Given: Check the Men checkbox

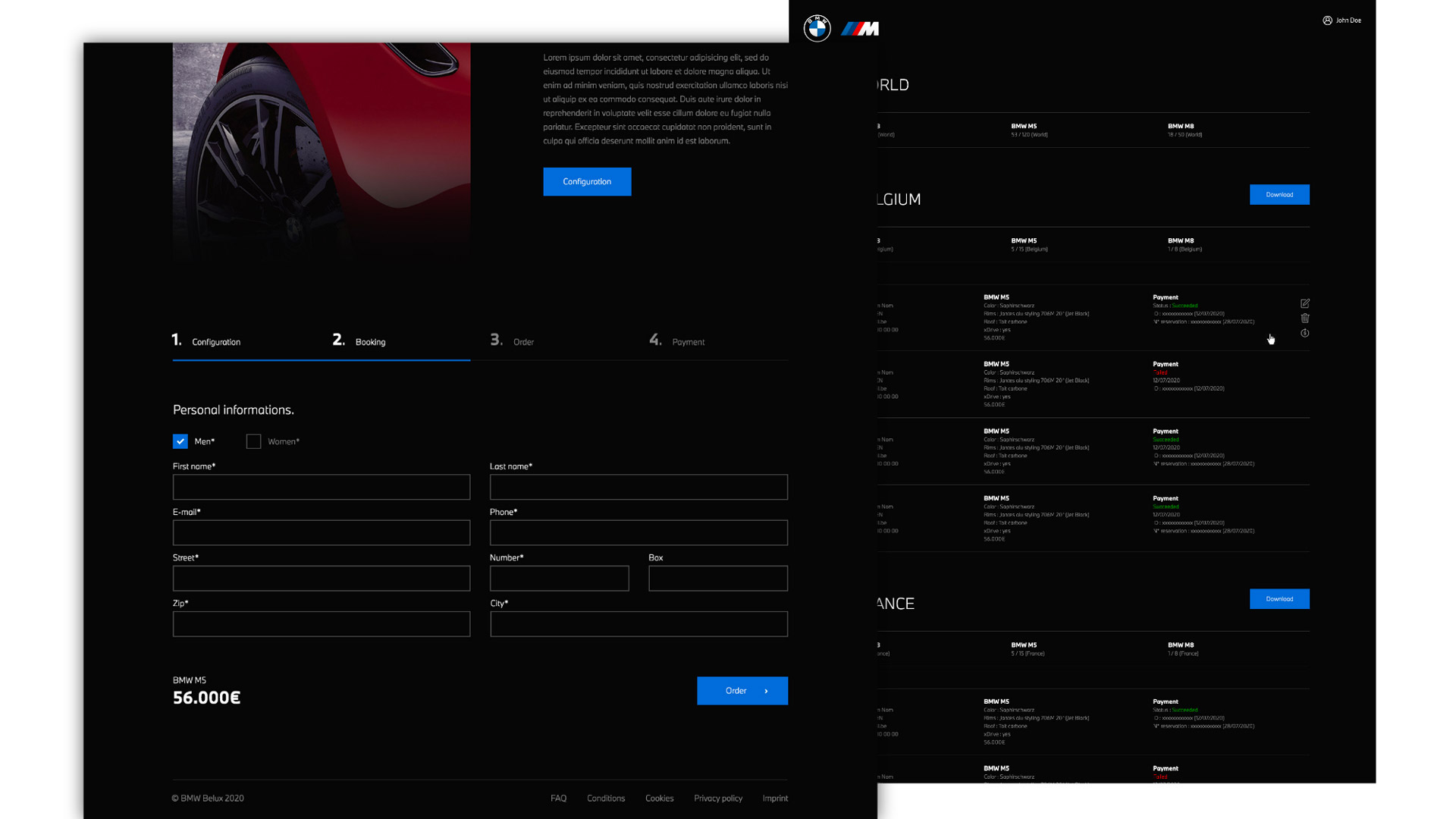Looking at the screenshot, I should pyautogui.click(x=180, y=441).
